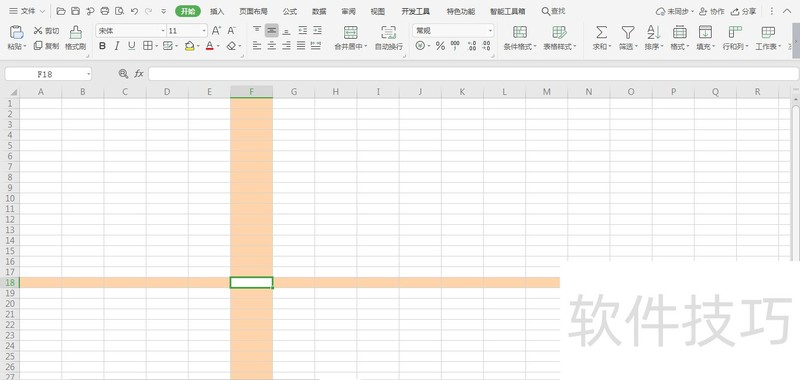The height and width of the screenshot is (380, 800).
Task: Click the Sum sigma icon
Action: tap(602, 32)
